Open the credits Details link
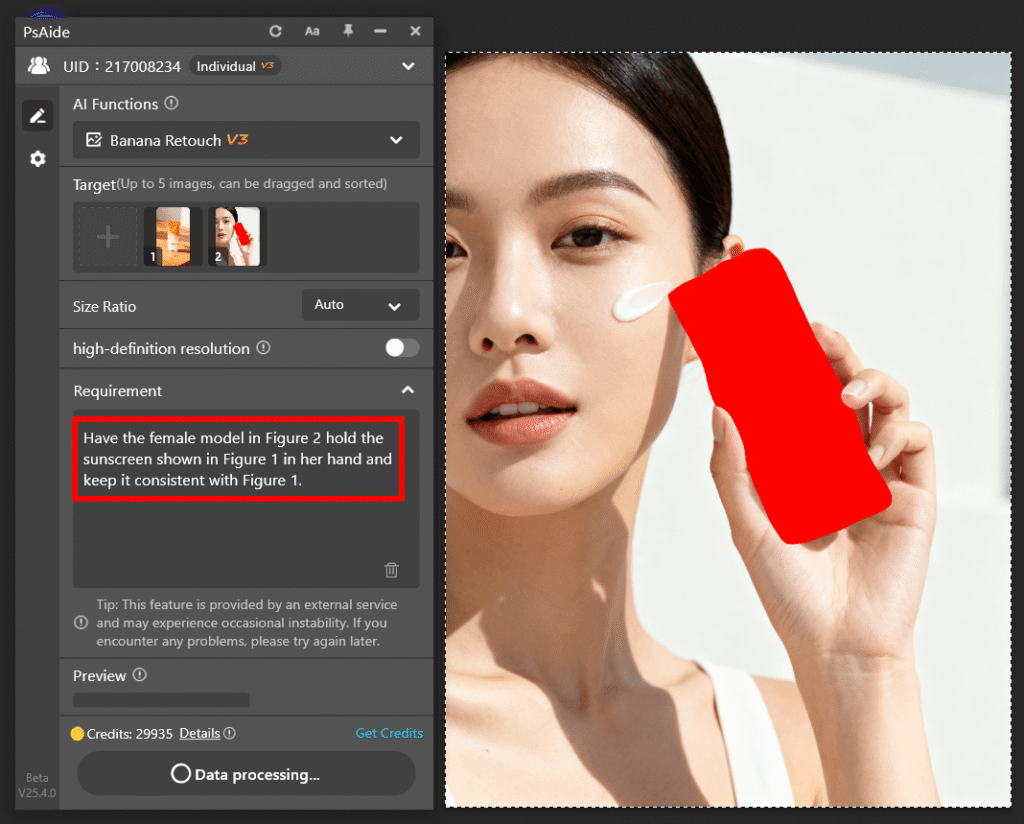Viewport: 1024px width, 824px height. tap(199, 733)
